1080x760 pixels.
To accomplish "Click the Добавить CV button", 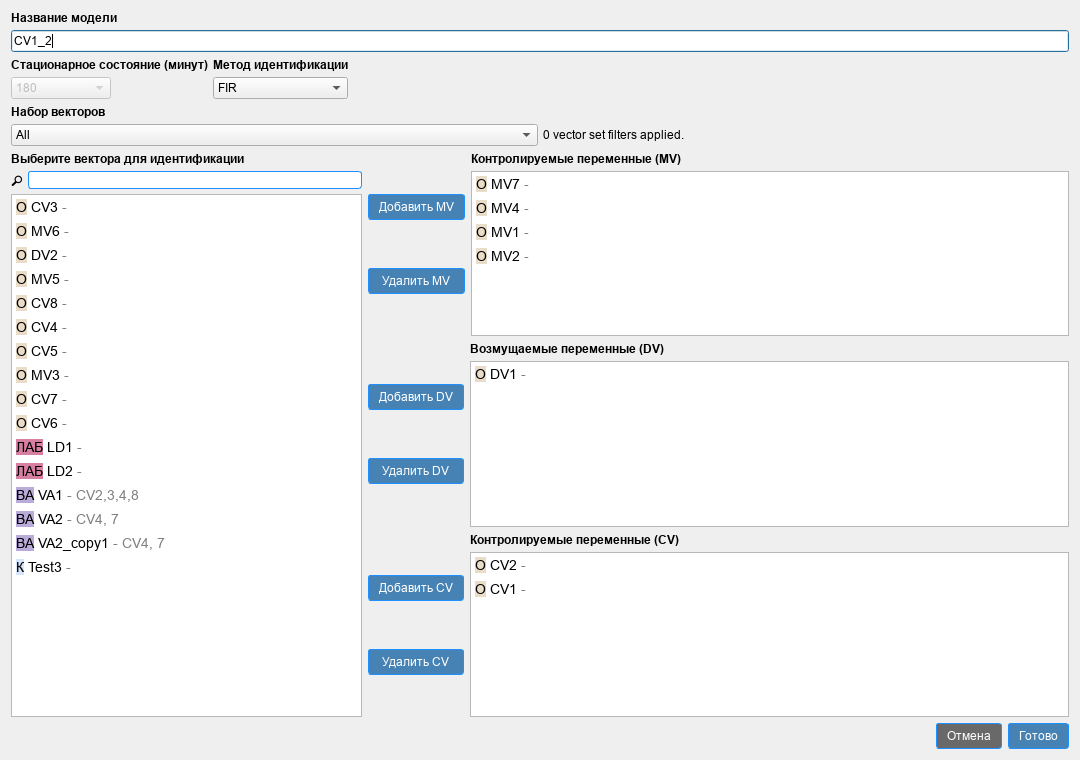I will click(416, 588).
